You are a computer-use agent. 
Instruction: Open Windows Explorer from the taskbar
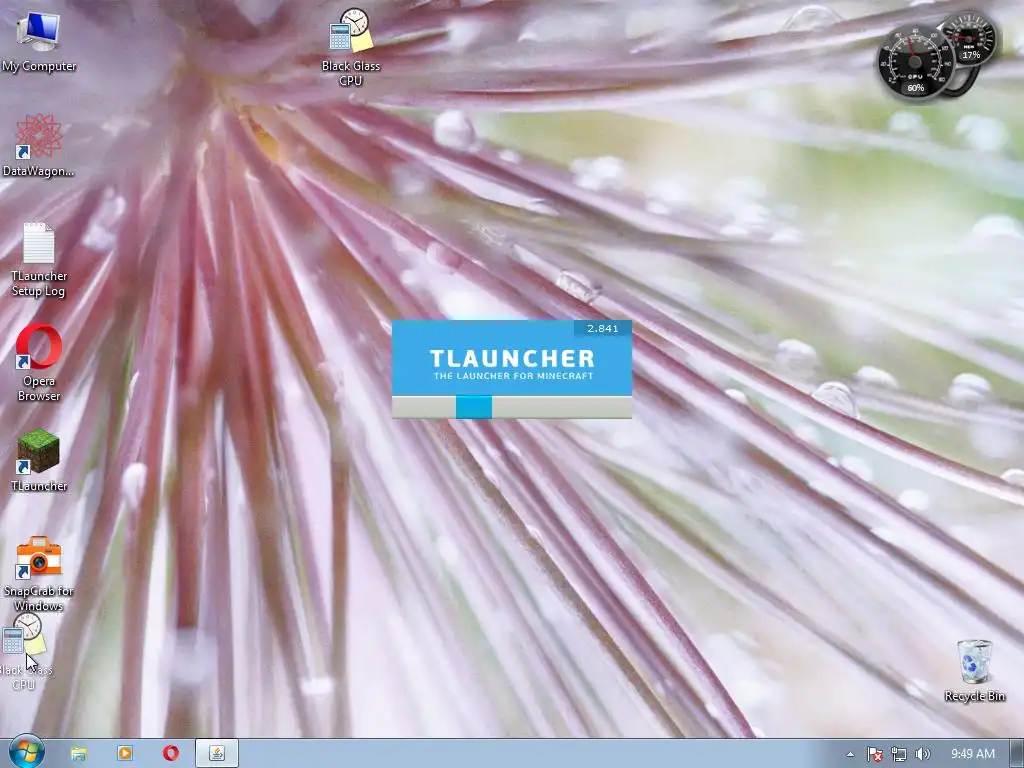[78, 754]
